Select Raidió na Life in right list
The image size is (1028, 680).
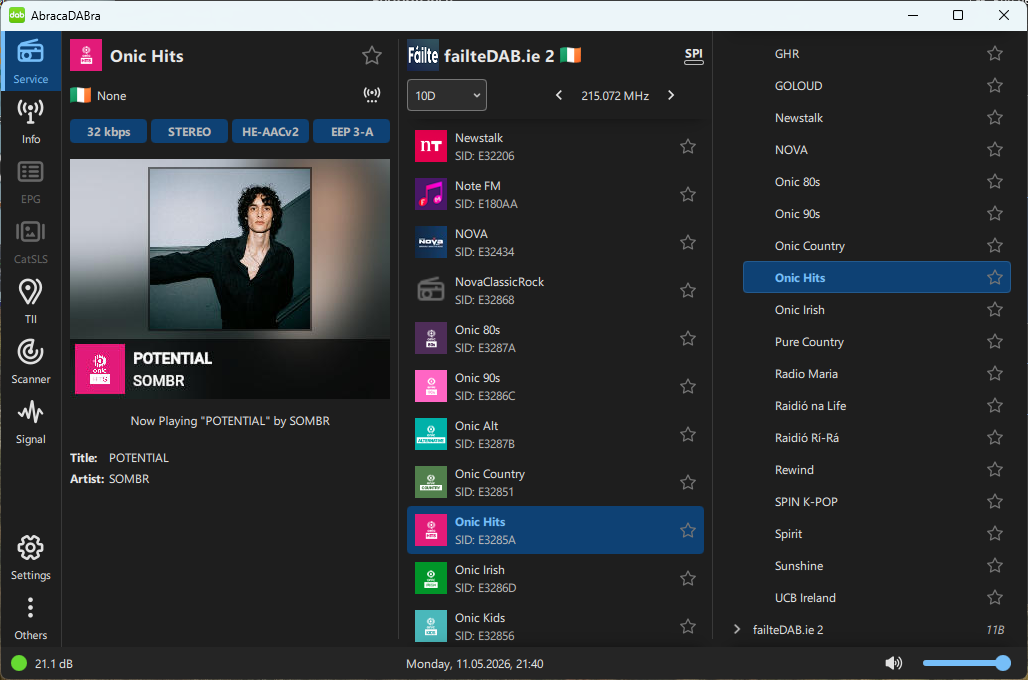(x=877, y=405)
